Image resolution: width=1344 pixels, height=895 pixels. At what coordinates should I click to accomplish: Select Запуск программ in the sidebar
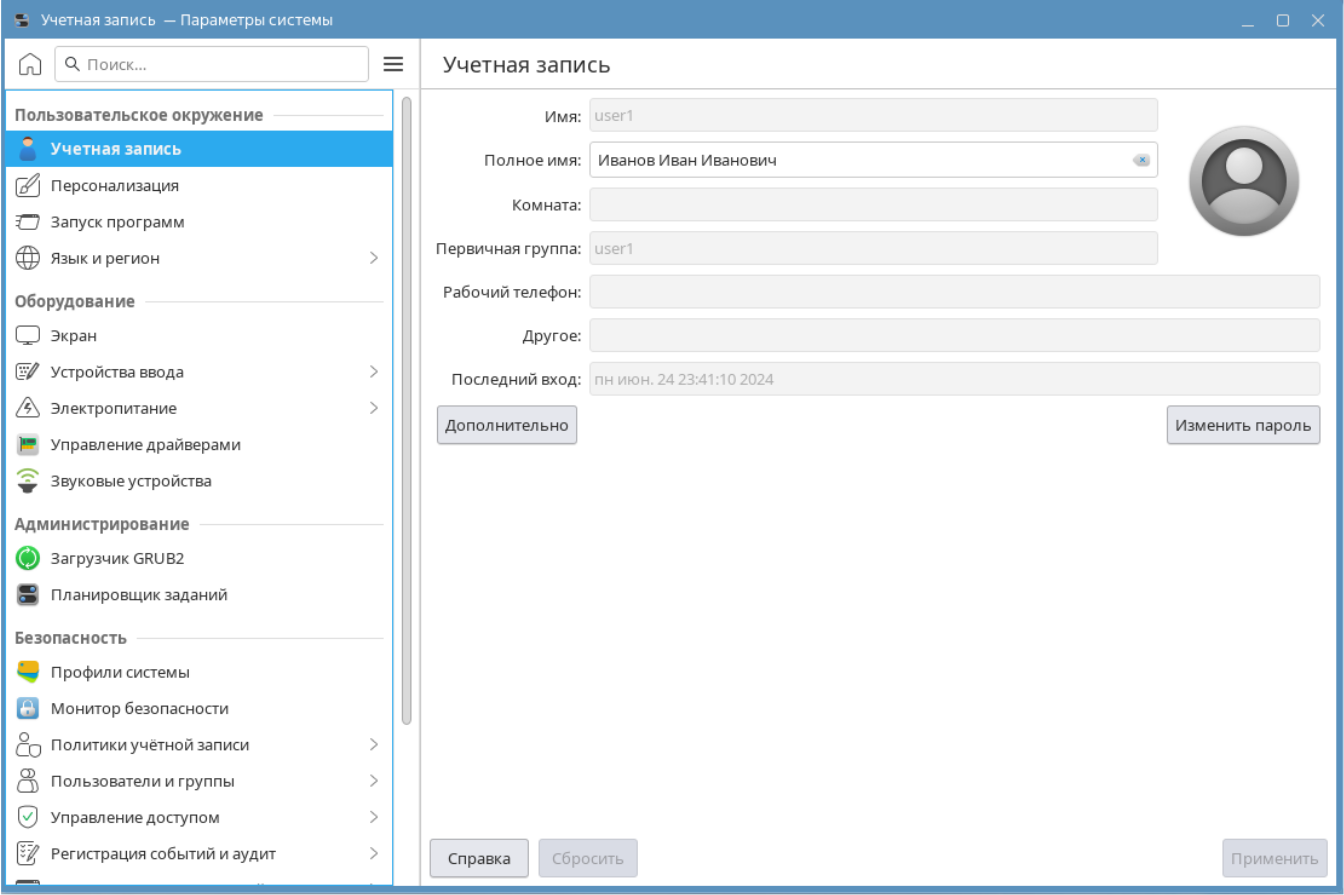pyautogui.click(x=117, y=222)
